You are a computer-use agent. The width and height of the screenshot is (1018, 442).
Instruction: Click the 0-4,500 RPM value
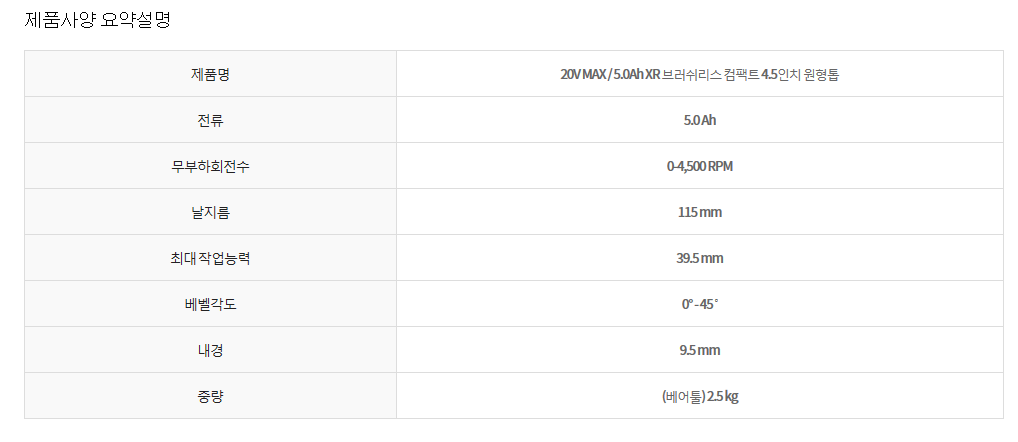(699, 166)
